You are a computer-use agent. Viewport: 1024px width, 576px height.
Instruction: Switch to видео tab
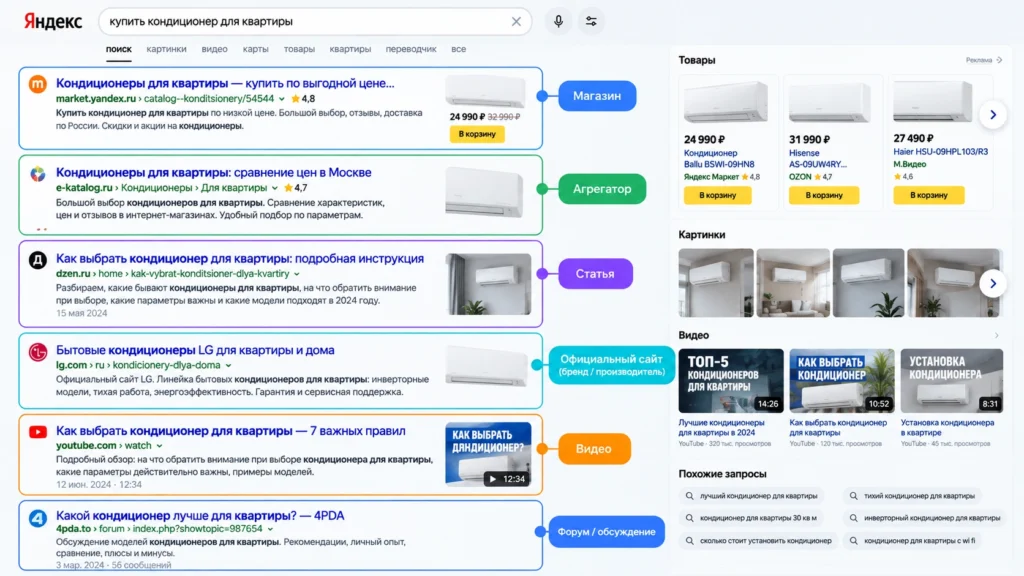click(214, 49)
